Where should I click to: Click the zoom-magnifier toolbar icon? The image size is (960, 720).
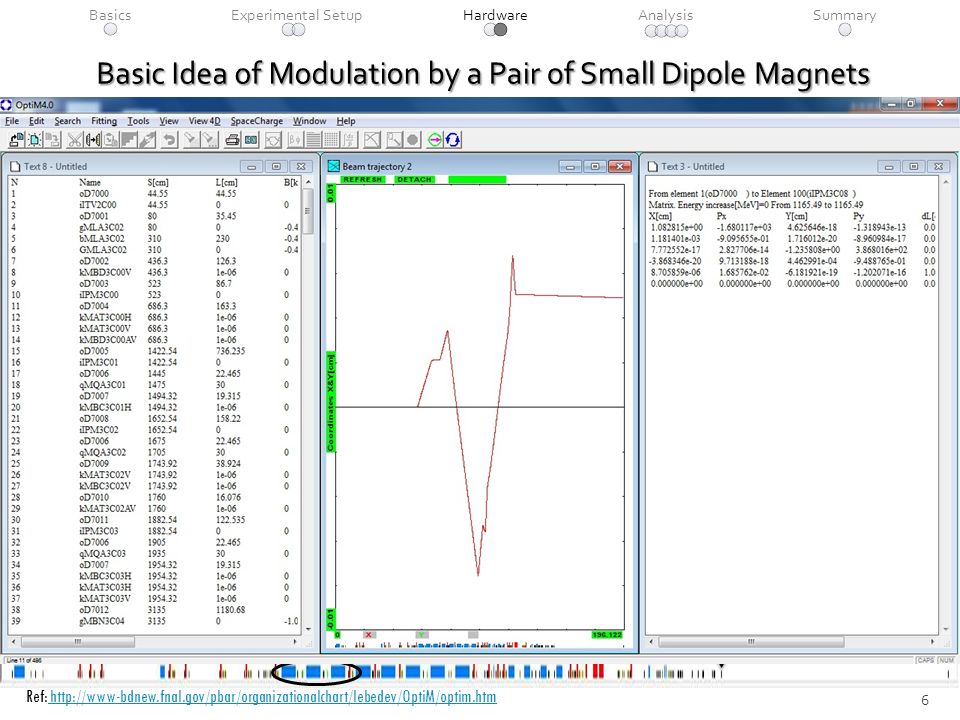(x=394, y=140)
